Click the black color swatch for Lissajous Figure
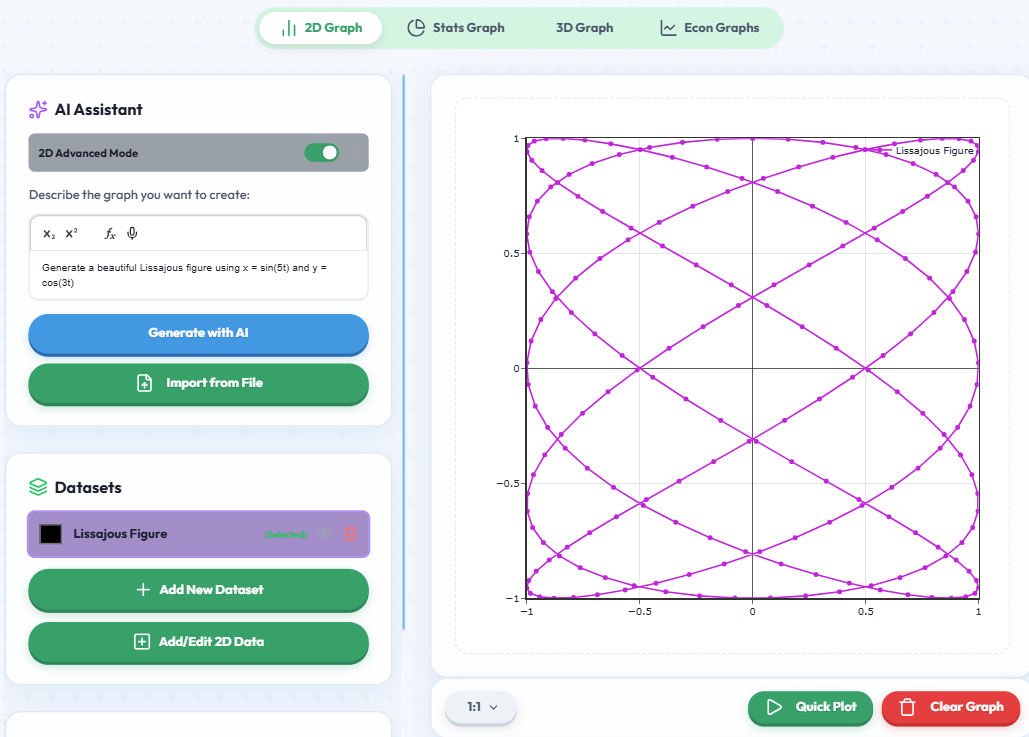 pyautogui.click(x=50, y=533)
